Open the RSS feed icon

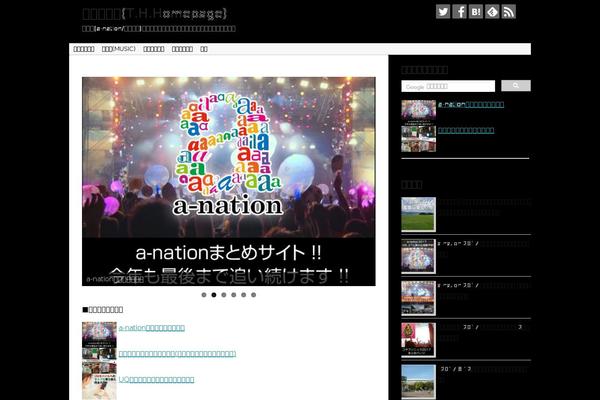pyautogui.click(x=509, y=11)
